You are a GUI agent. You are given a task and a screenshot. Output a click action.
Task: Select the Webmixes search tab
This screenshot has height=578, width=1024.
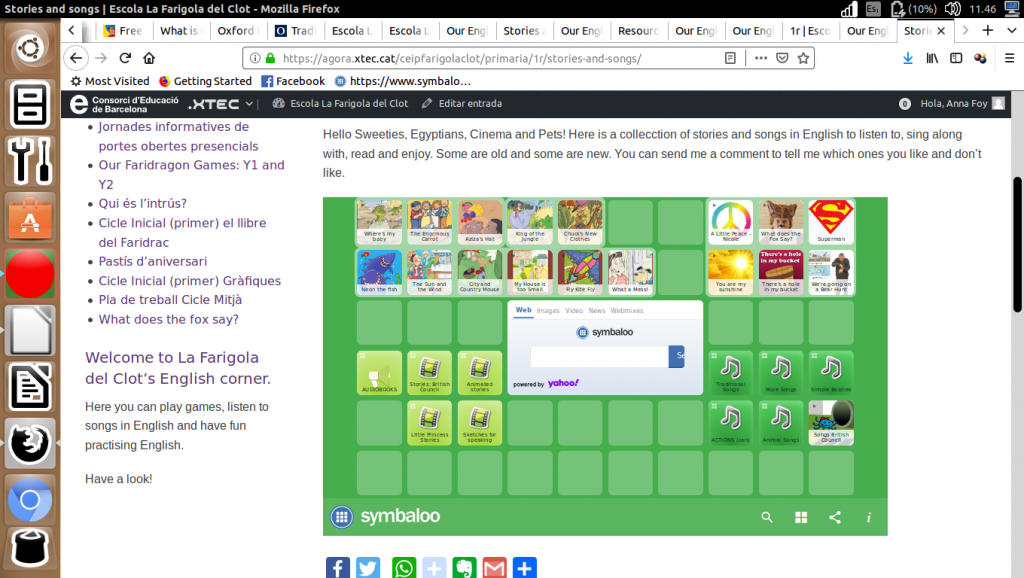pos(627,311)
